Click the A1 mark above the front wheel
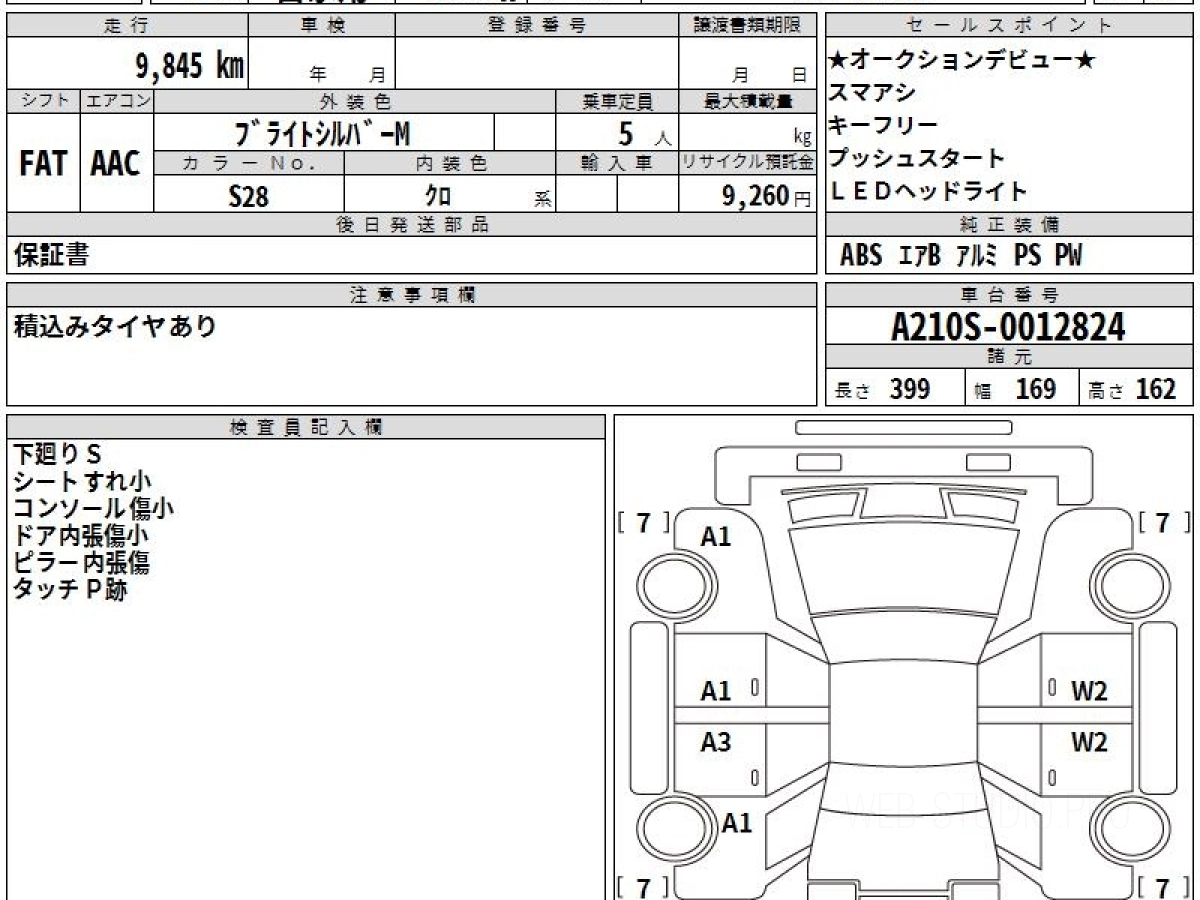1200x900 pixels. click(716, 537)
